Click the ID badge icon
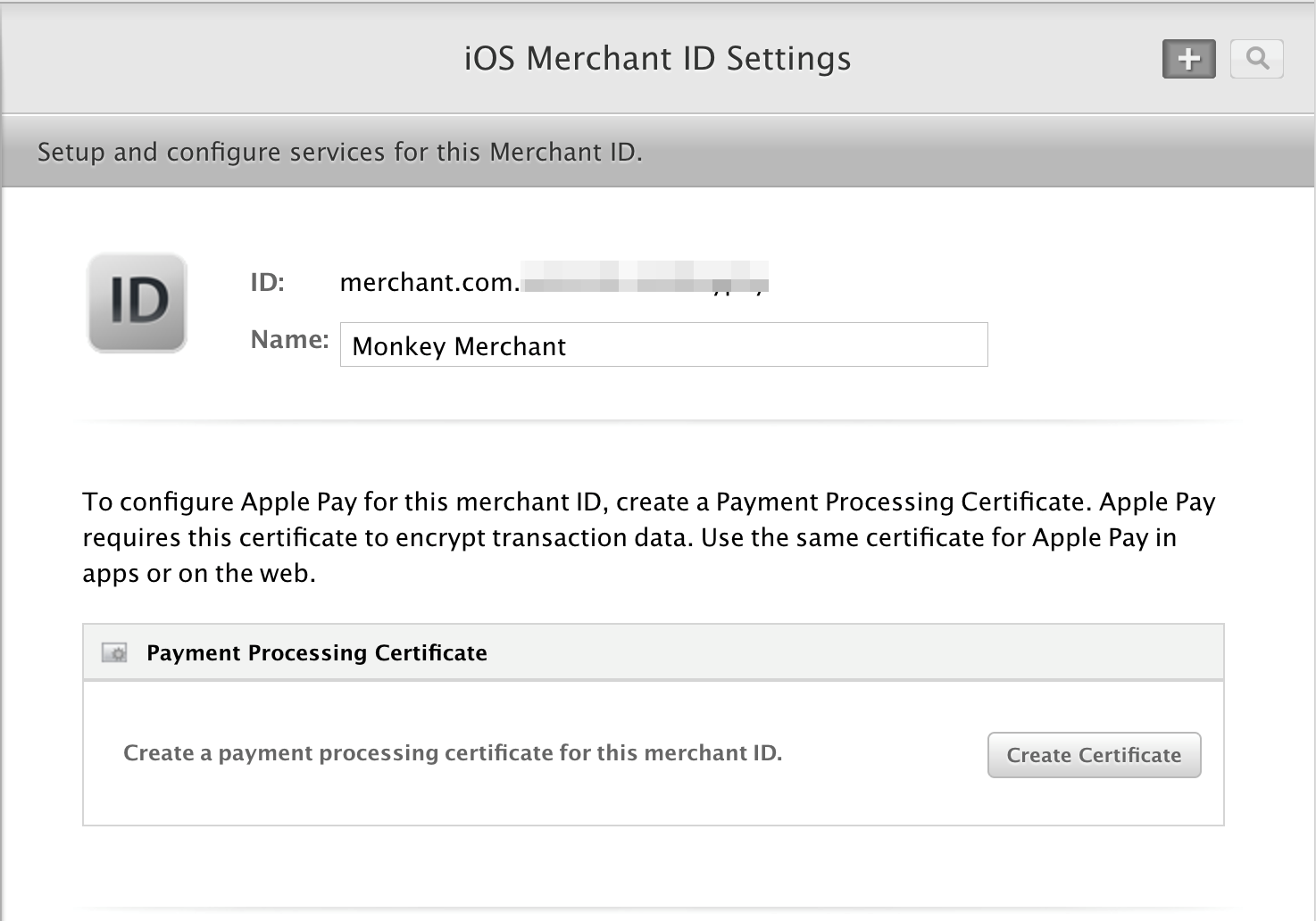1316x921 pixels. click(137, 303)
